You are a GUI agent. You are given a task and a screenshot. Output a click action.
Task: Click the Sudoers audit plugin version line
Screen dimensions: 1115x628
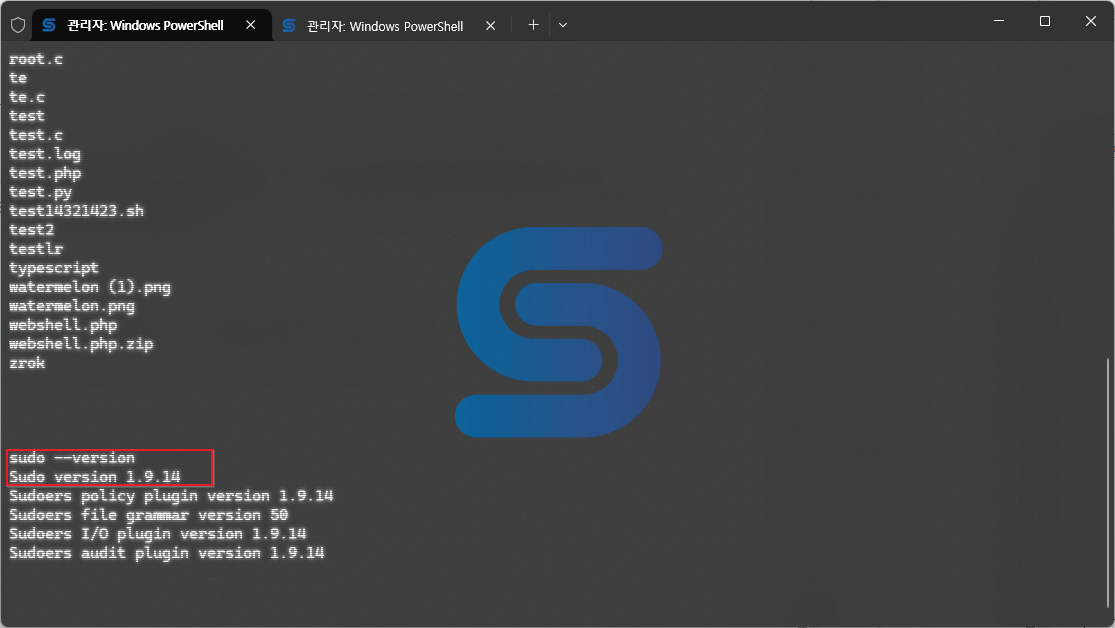tap(166, 553)
